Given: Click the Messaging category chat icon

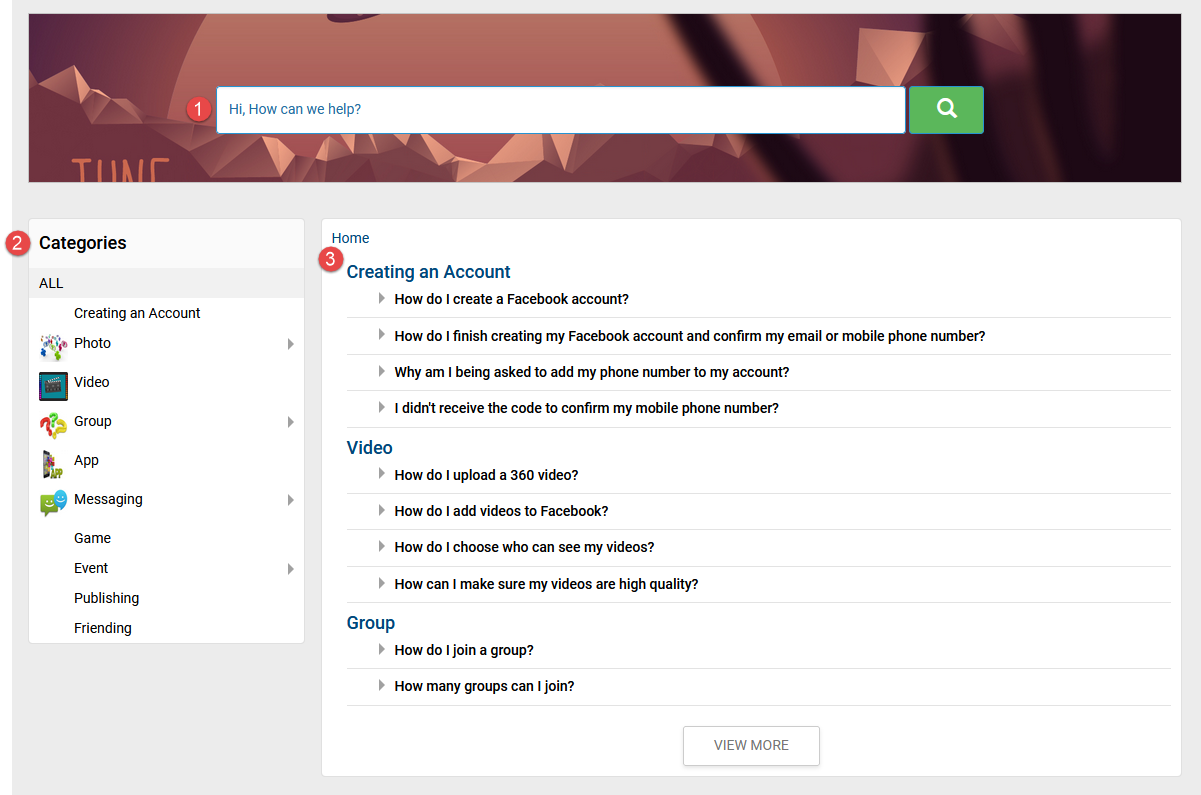Looking at the screenshot, I should pyautogui.click(x=54, y=503).
